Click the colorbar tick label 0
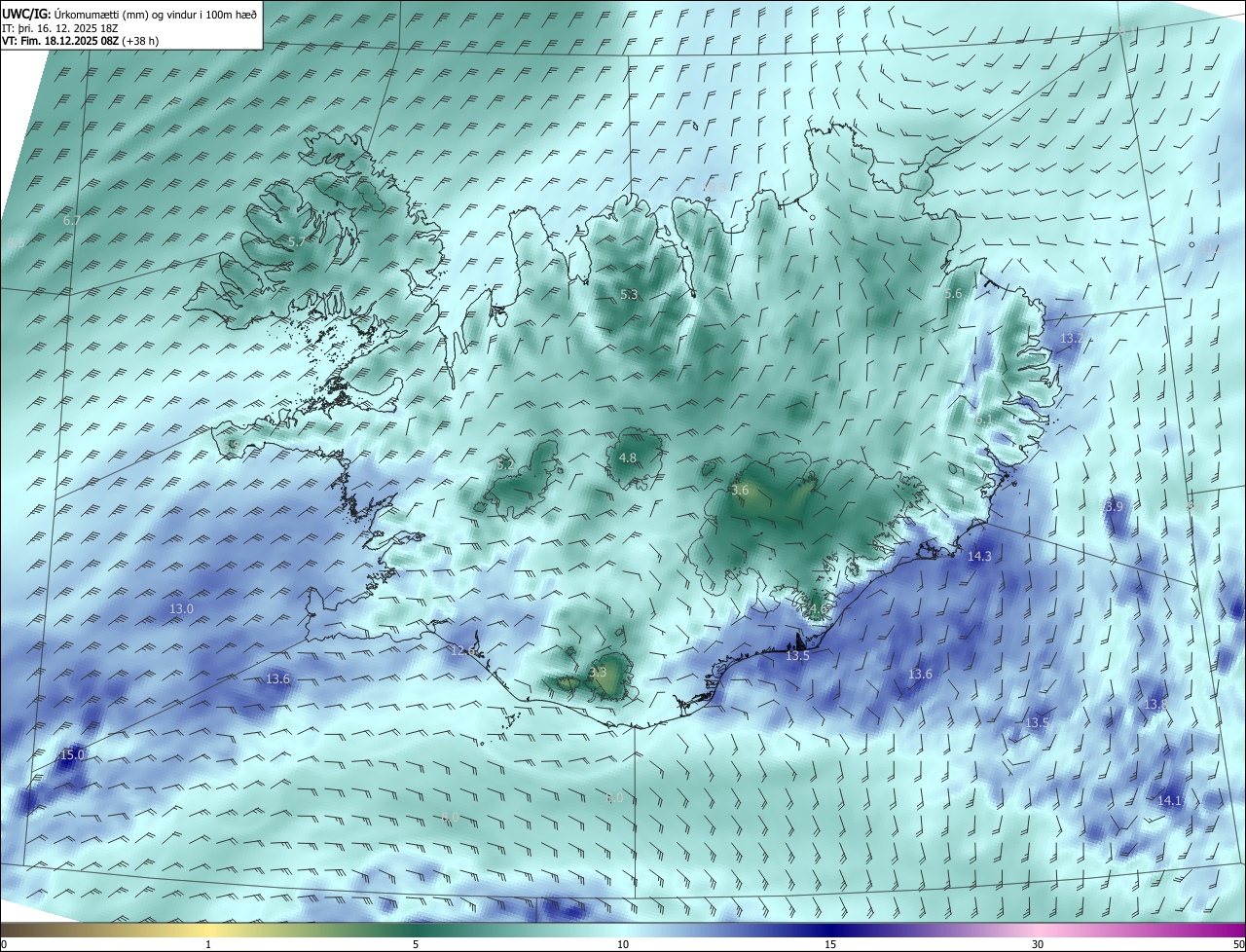Image resolution: width=1246 pixels, height=952 pixels. [4, 945]
